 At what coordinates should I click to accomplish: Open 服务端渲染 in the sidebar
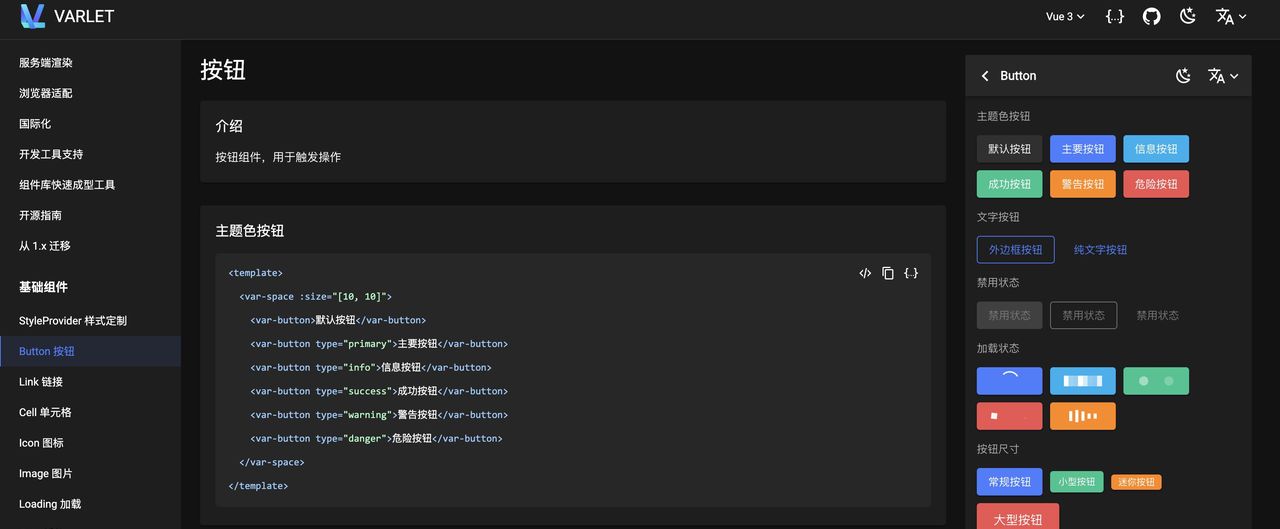90,63
